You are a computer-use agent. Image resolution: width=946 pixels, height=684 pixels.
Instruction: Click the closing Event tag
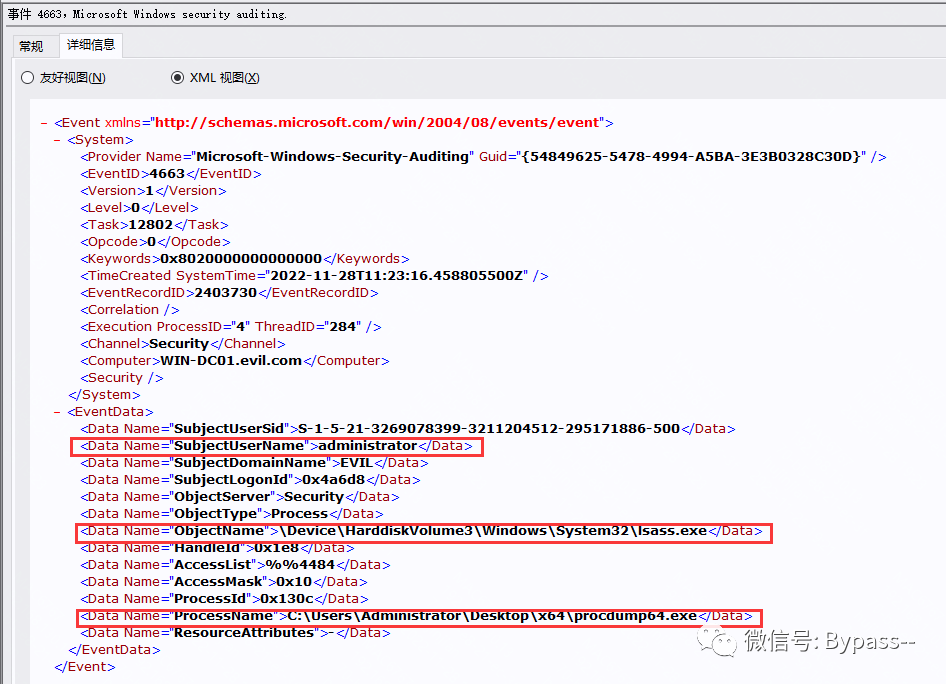[84, 667]
